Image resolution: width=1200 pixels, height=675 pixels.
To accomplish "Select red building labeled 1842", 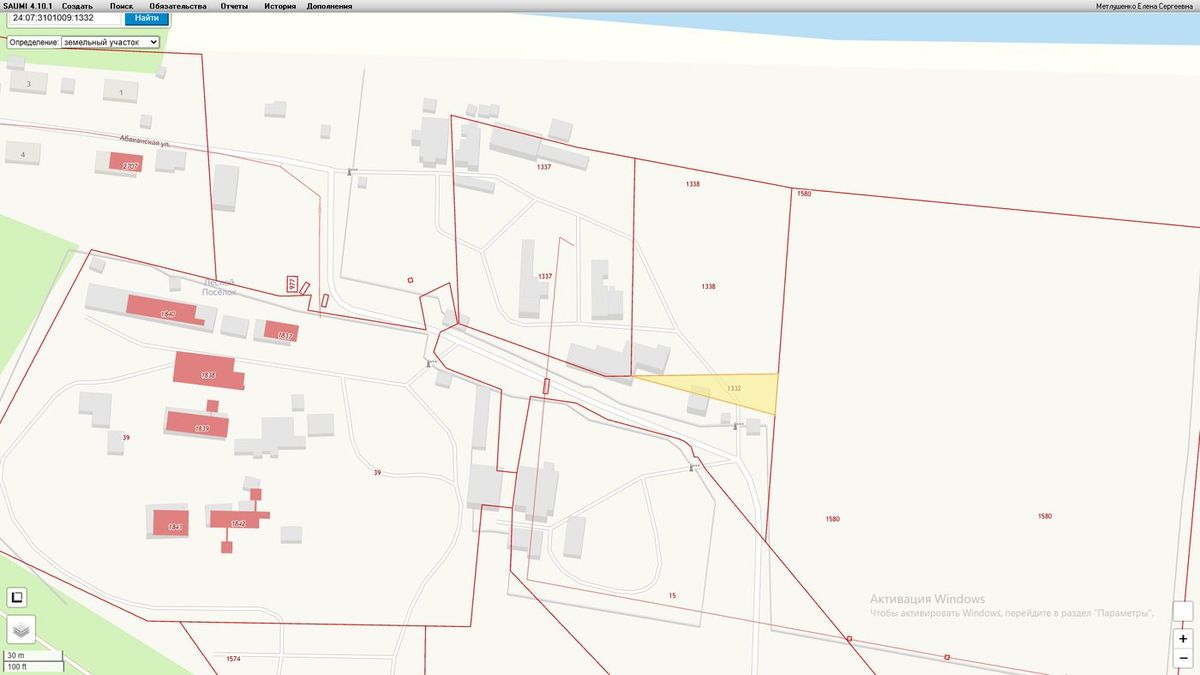I will (x=238, y=519).
